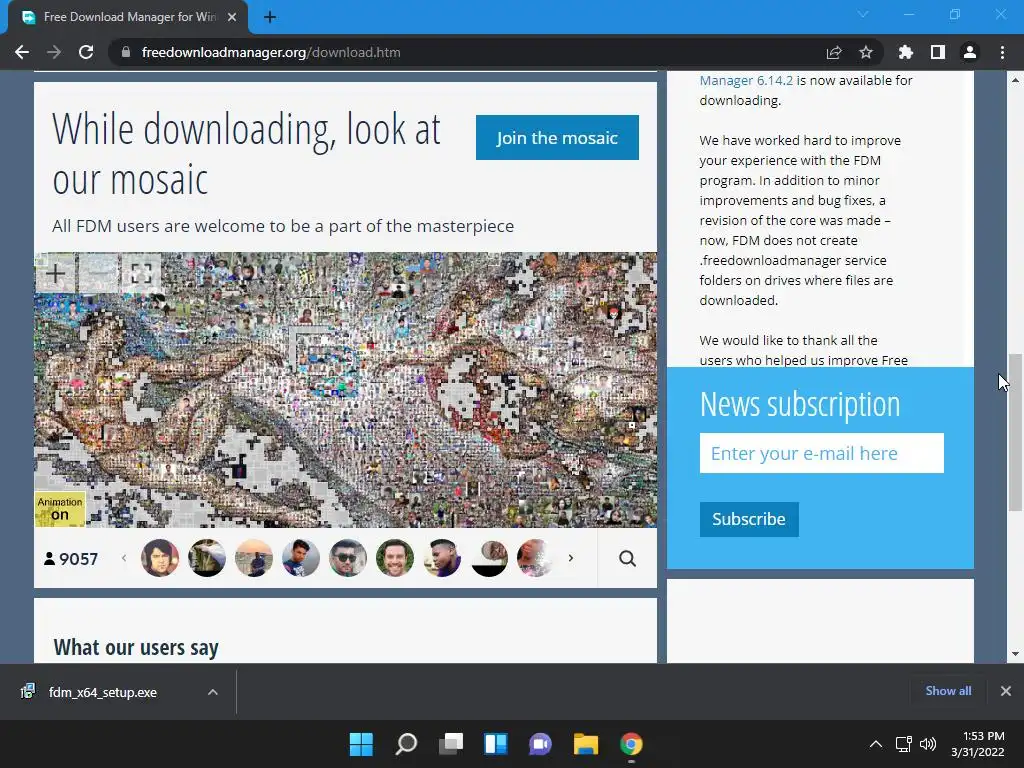Click the Join the mosaic button
The image size is (1024, 768).
pos(557,138)
